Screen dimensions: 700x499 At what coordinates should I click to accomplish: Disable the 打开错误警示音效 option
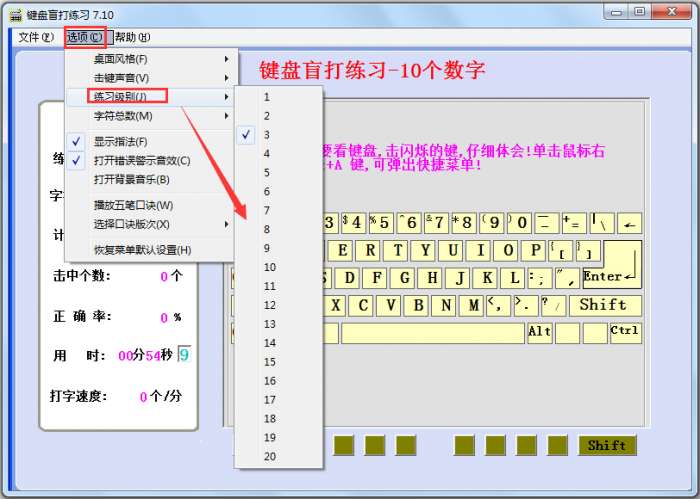coord(141,161)
